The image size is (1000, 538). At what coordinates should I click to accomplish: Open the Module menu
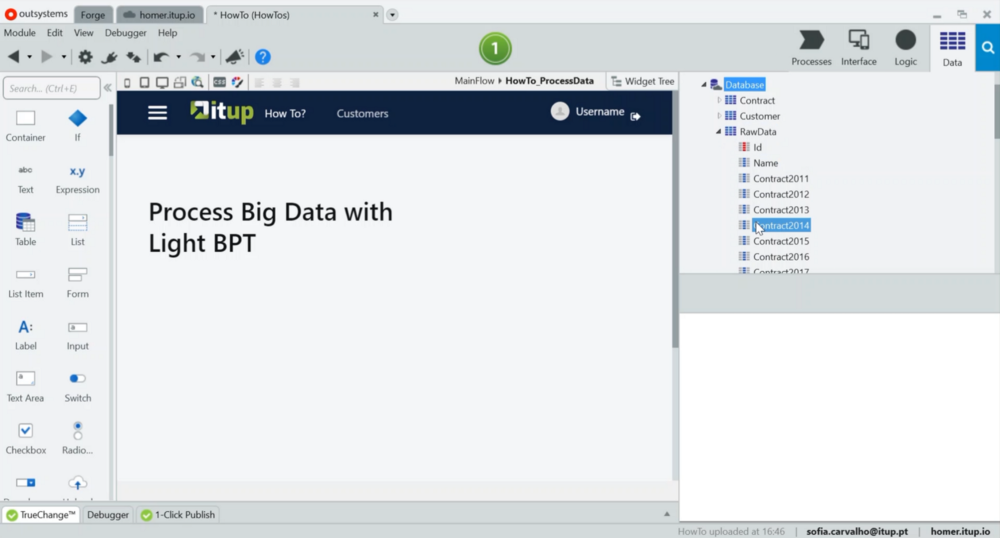pyautogui.click(x=20, y=33)
